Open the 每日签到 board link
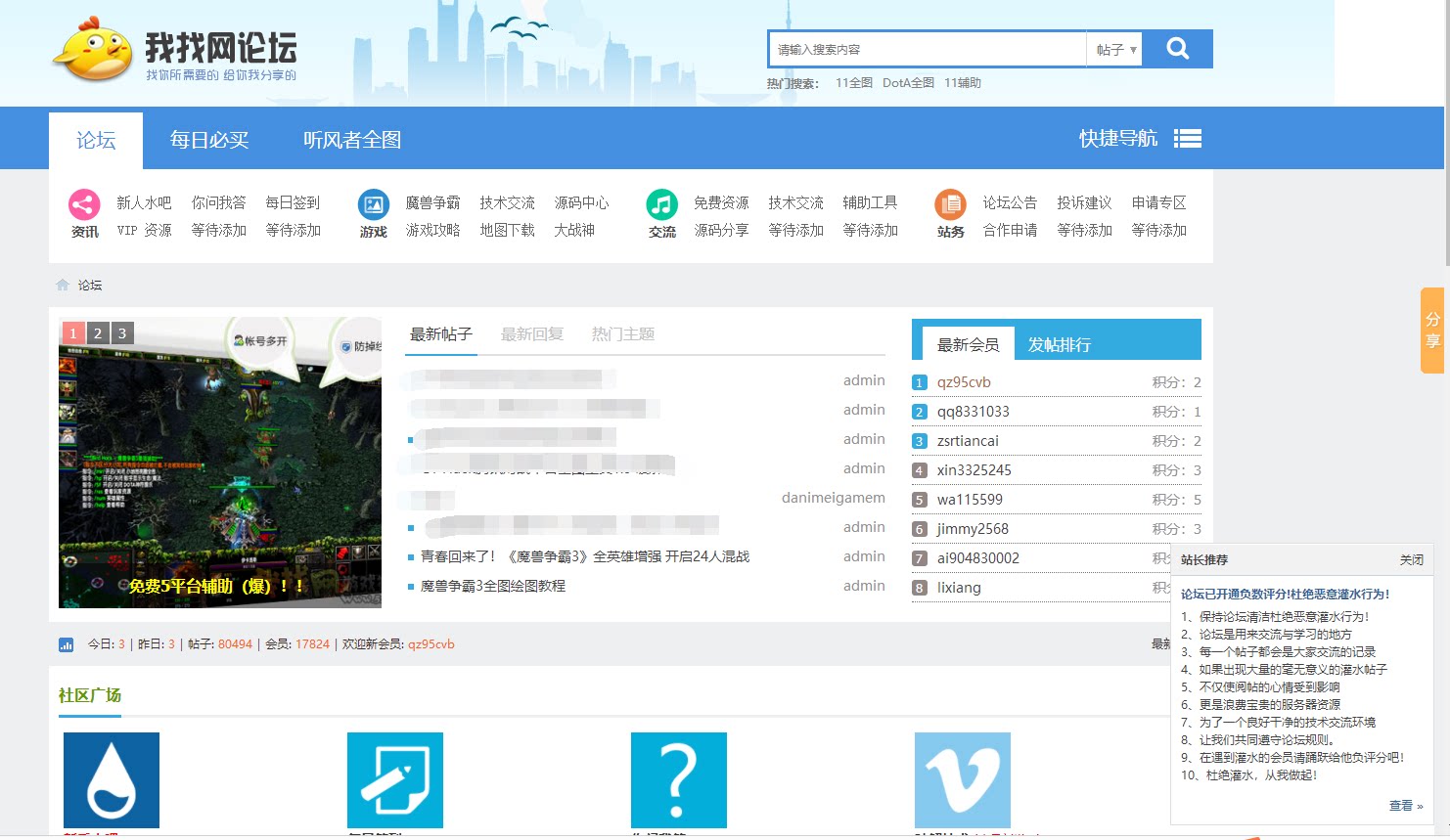The height and width of the screenshot is (840, 1450). click(x=294, y=202)
